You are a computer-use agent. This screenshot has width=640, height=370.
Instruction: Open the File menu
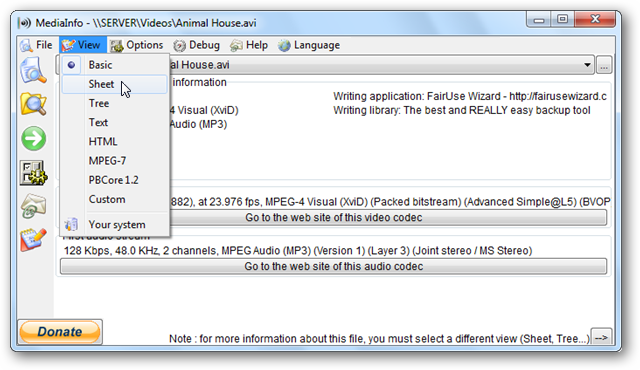tap(36, 45)
